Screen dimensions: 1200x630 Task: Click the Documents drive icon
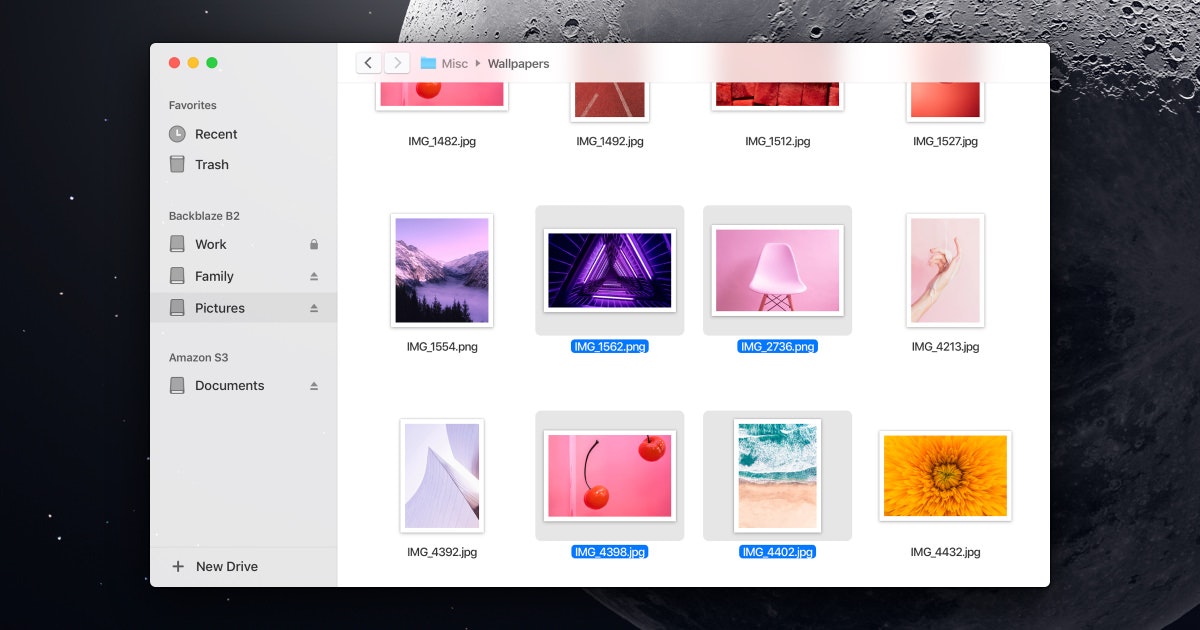(177, 385)
